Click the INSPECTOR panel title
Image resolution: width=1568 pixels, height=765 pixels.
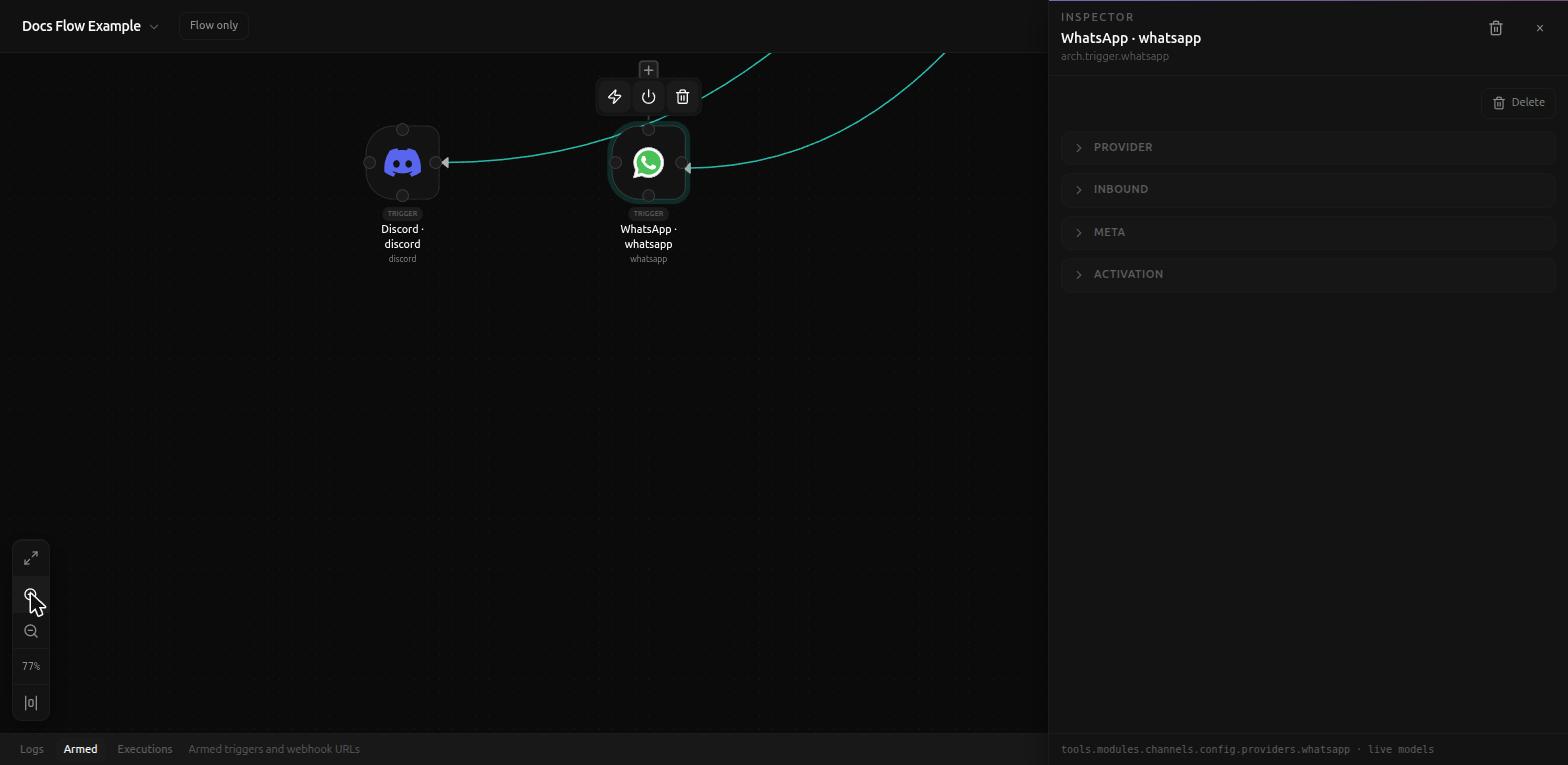click(1097, 17)
